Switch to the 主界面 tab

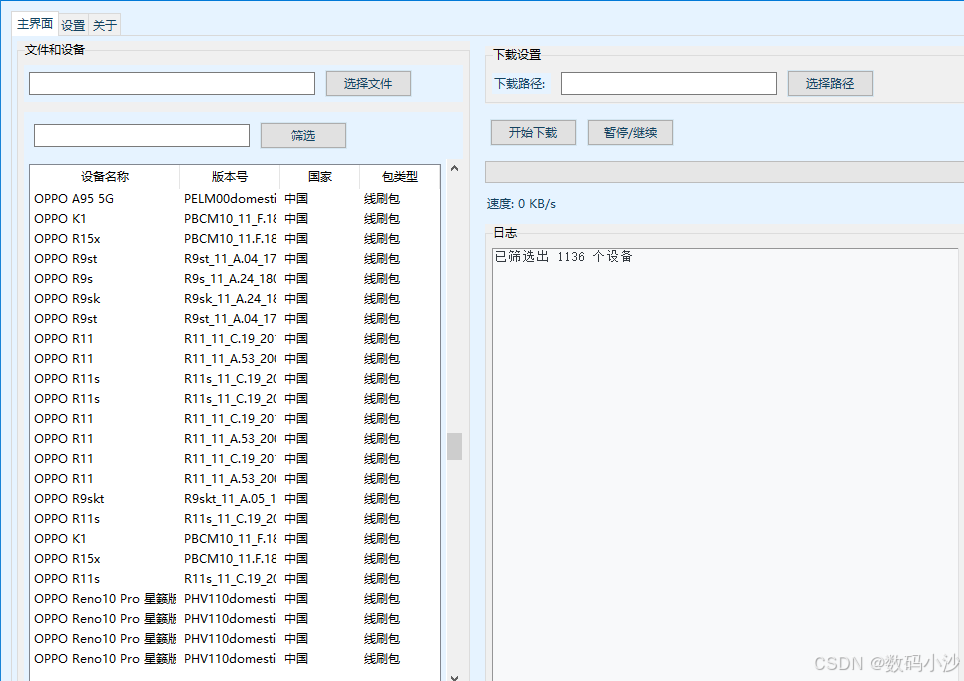[x=34, y=24]
